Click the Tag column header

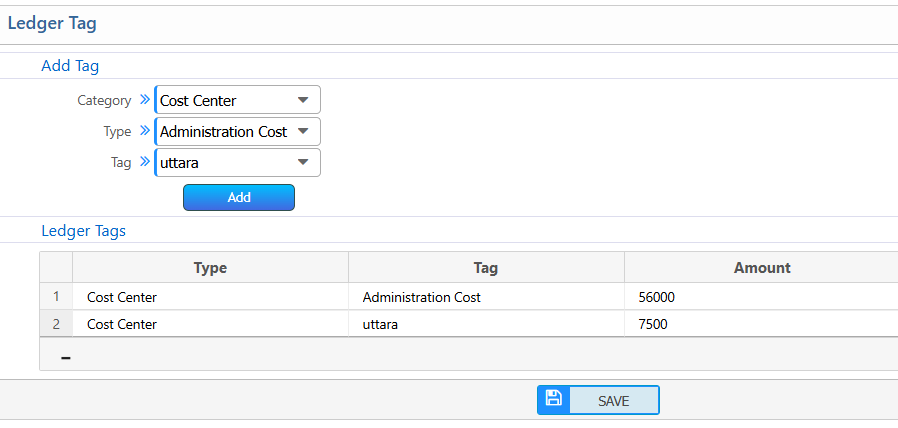486,268
